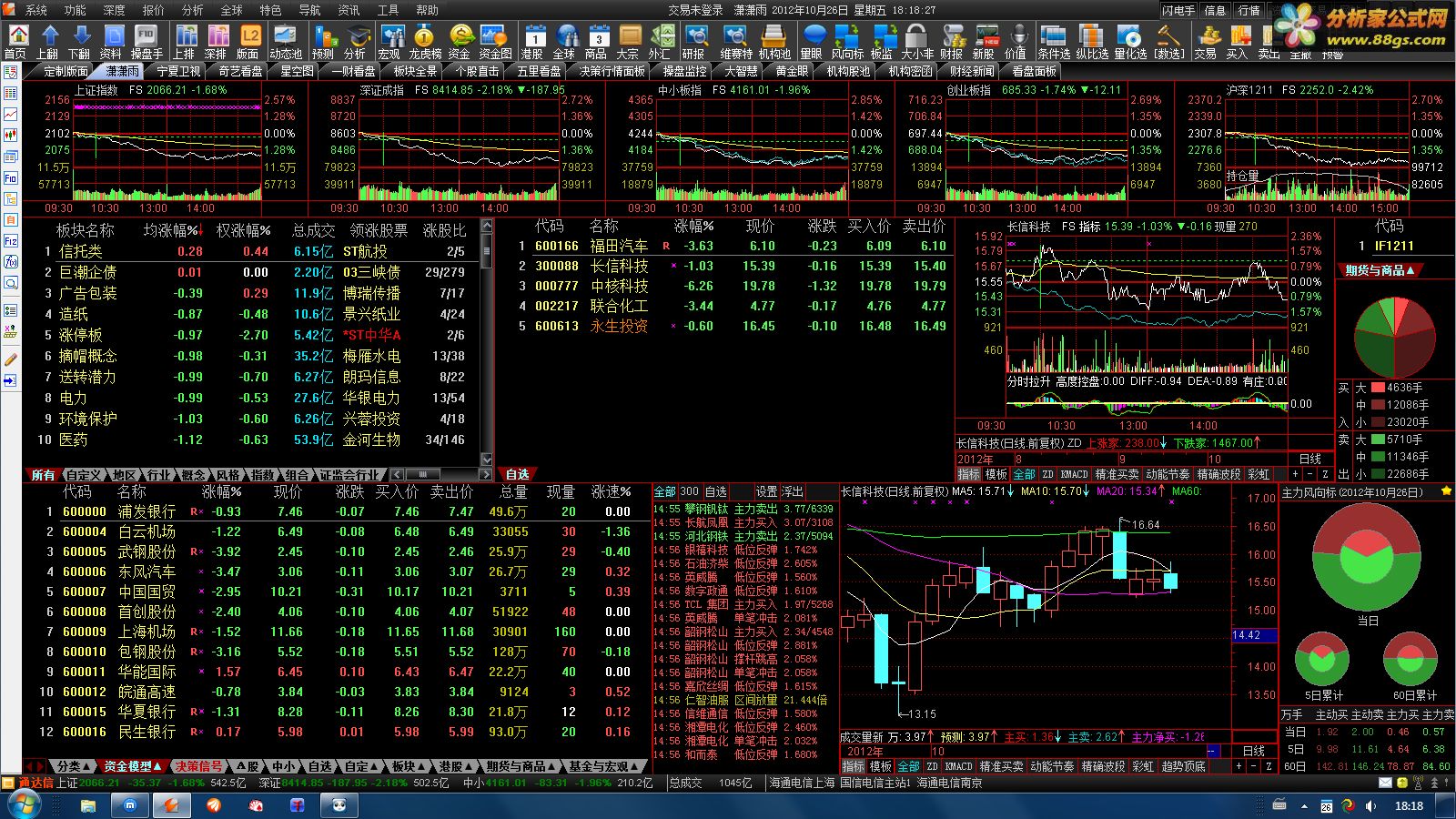Image resolution: width=1456 pixels, height=819 pixels.
Task: Expand the 港股 bottom dropdown tab
Action: [455, 766]
